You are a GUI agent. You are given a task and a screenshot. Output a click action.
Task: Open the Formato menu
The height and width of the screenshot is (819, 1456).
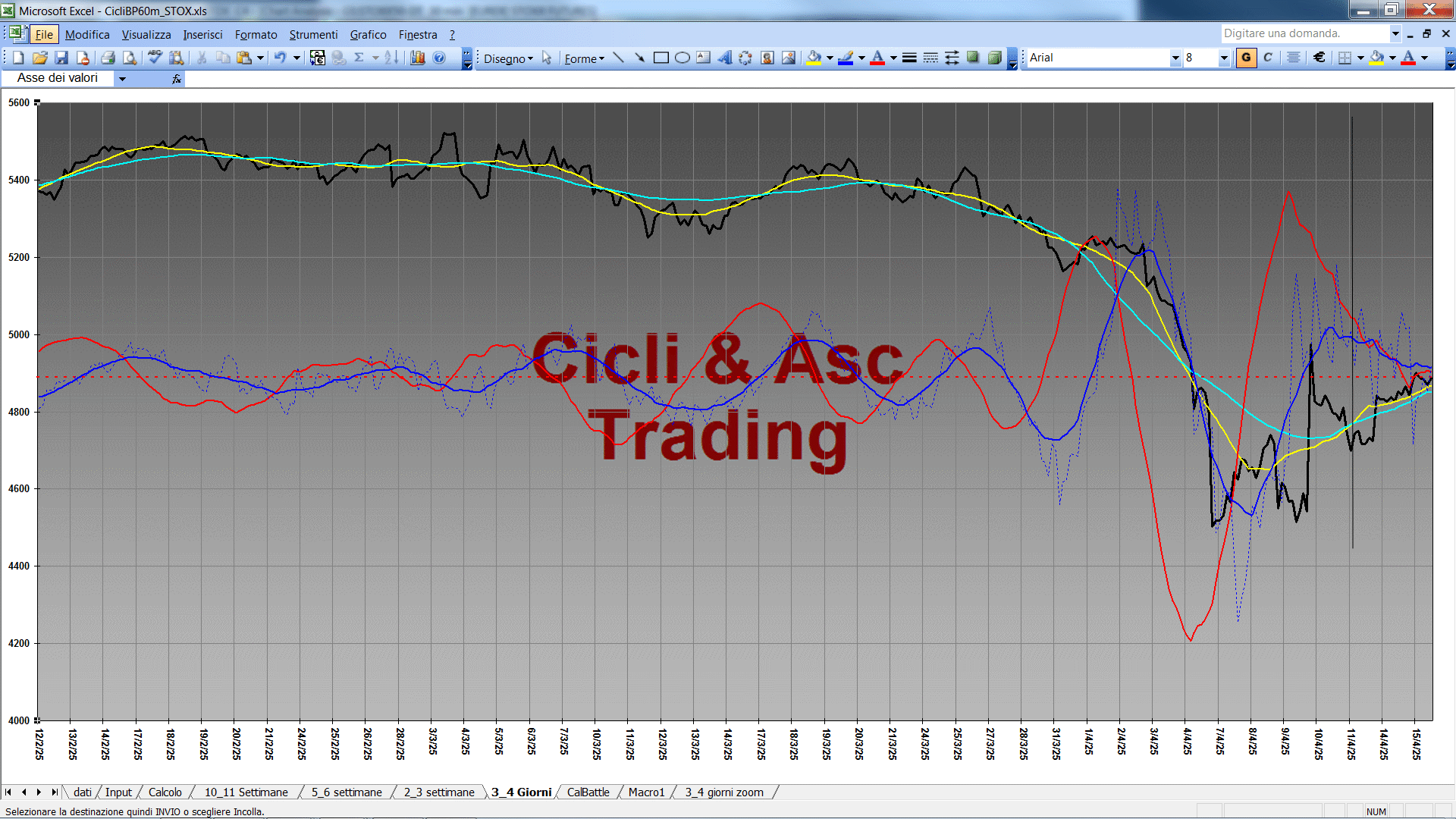point(256,34)
